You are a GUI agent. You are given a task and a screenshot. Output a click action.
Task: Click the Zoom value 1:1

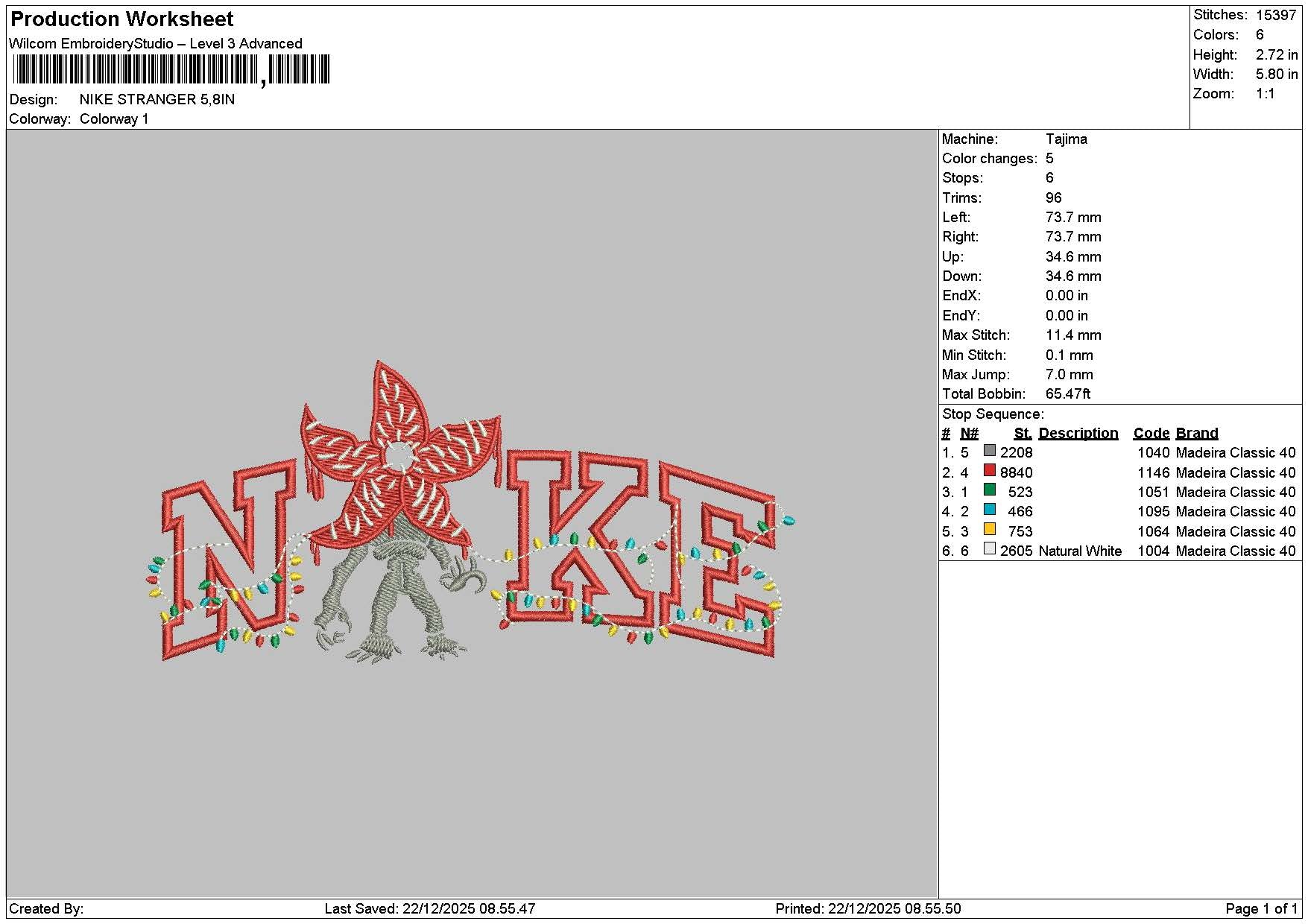pyautogui.click(x=1266, y=94)
